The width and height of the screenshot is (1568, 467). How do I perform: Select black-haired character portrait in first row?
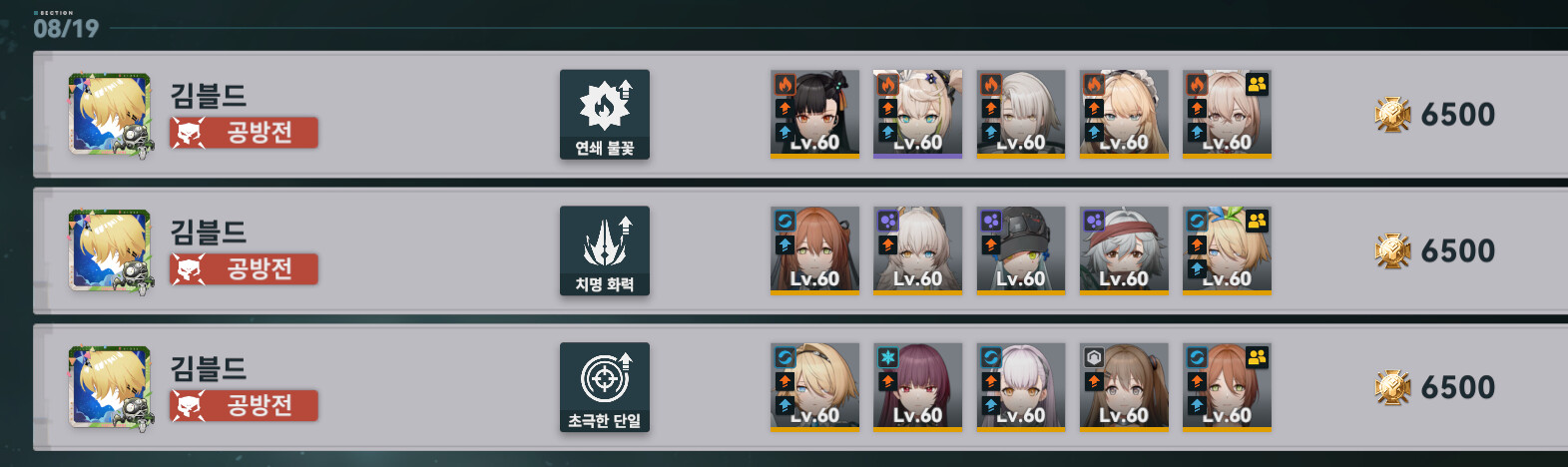[814, 114]
